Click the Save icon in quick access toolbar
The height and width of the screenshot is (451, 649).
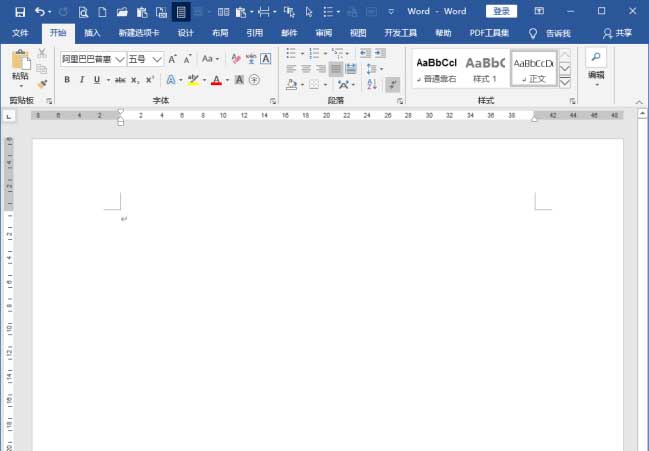click(x=19, y=12)
